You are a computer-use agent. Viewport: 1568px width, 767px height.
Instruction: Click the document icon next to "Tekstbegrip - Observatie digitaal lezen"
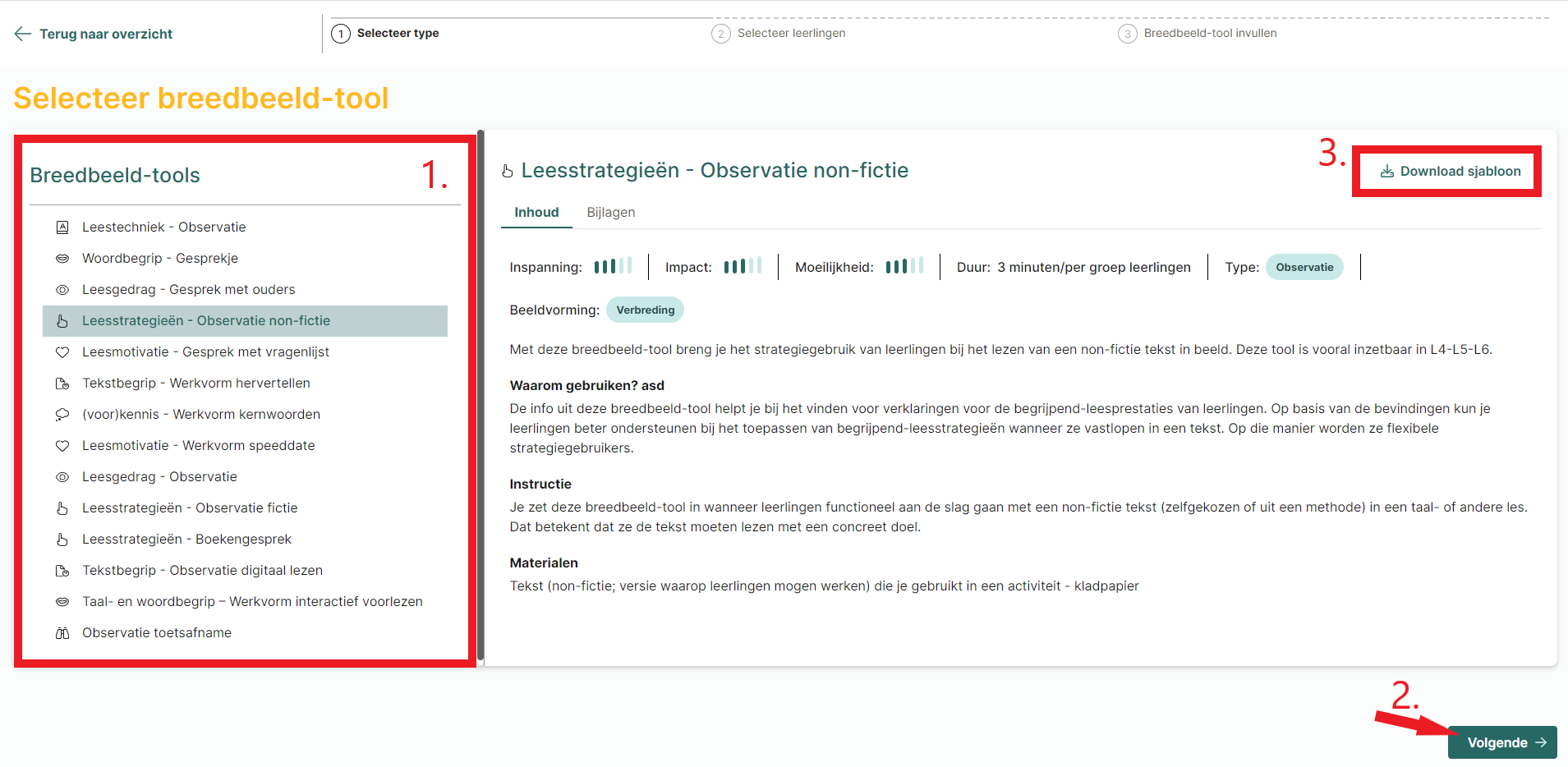63,570
